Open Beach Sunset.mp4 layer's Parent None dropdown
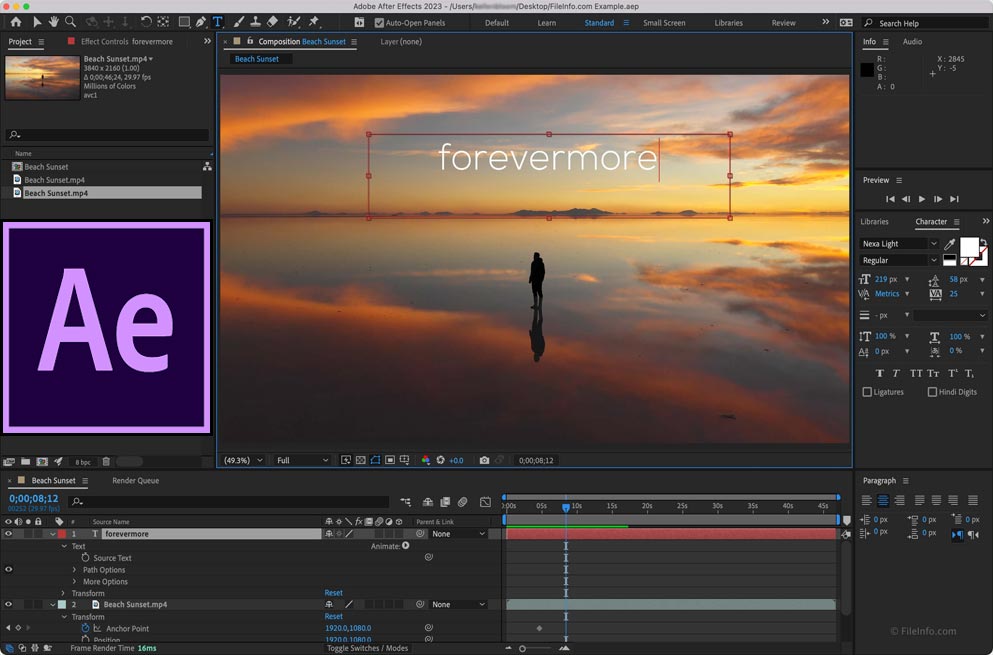The width and height of the screenshot is (993, 655). click(459, 604)
